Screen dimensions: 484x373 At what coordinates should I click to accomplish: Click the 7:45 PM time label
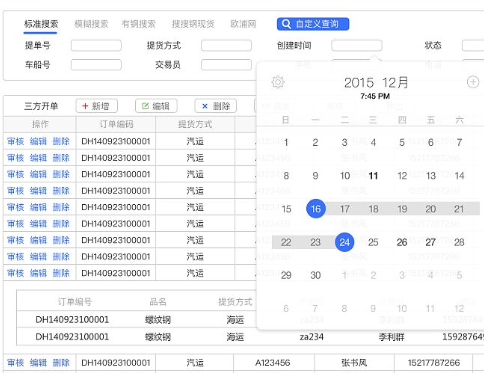pos(375,96)
